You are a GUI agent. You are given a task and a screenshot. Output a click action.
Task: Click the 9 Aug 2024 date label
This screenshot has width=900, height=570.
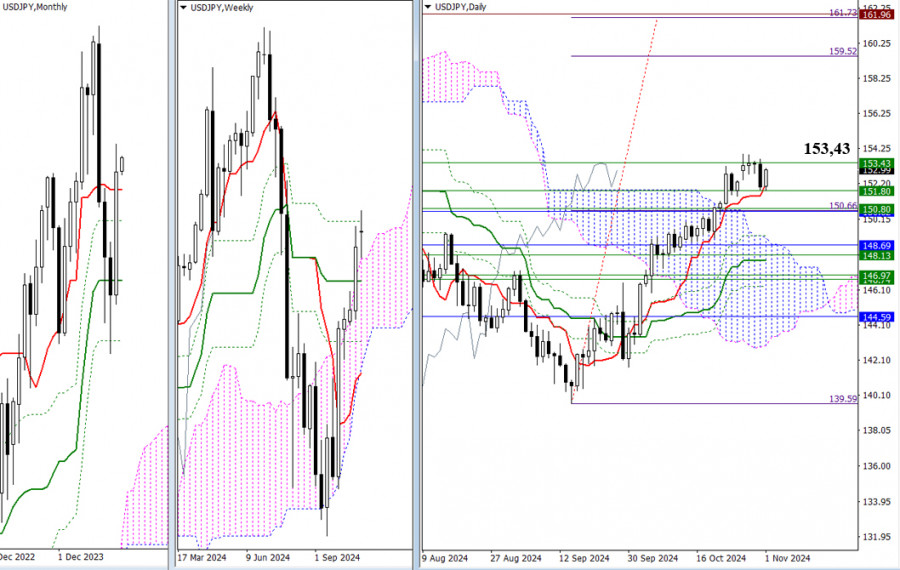pyautogui.click(x=445, y=558)
